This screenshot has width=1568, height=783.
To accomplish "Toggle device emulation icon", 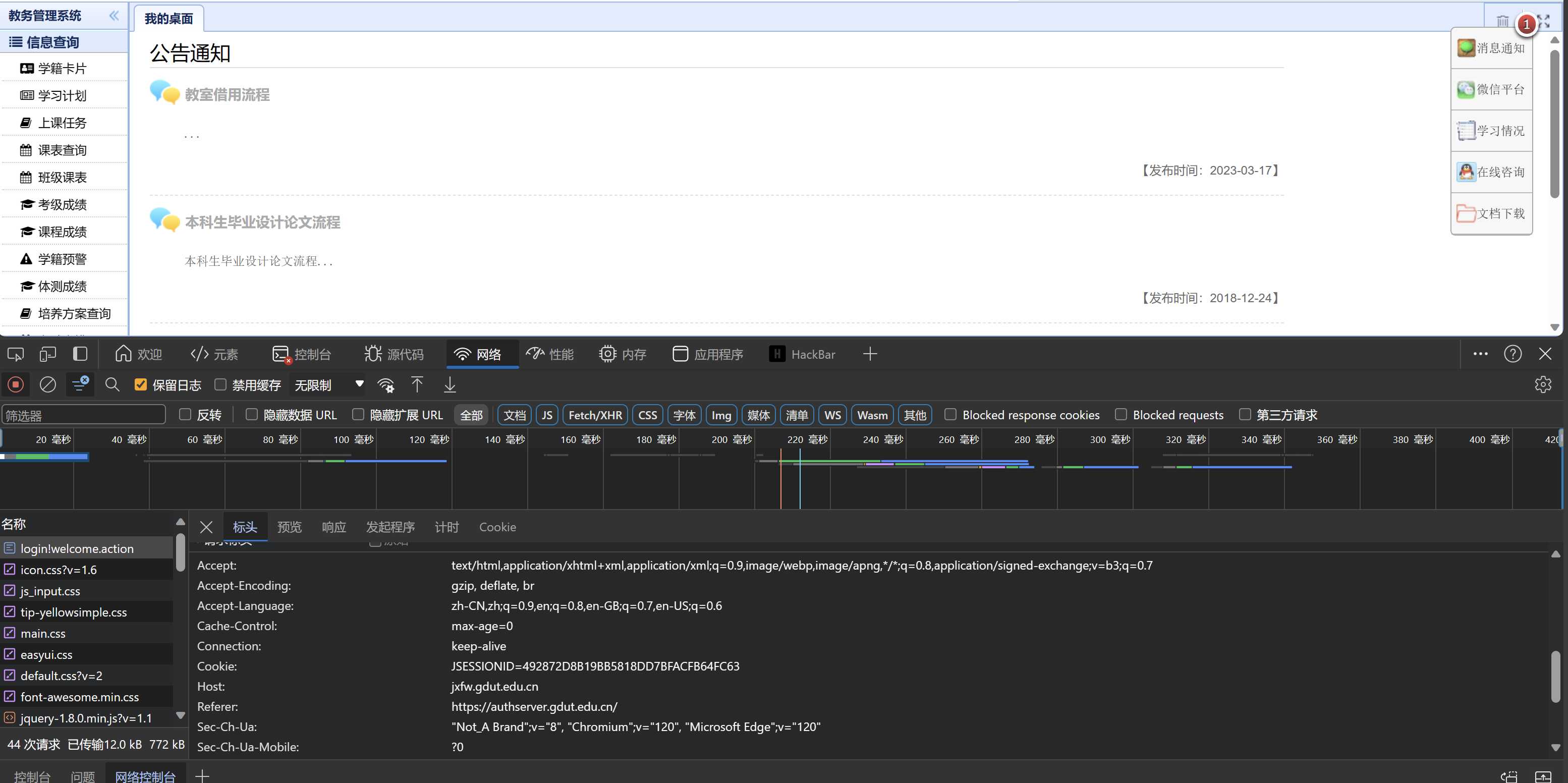I will point(48,354).
